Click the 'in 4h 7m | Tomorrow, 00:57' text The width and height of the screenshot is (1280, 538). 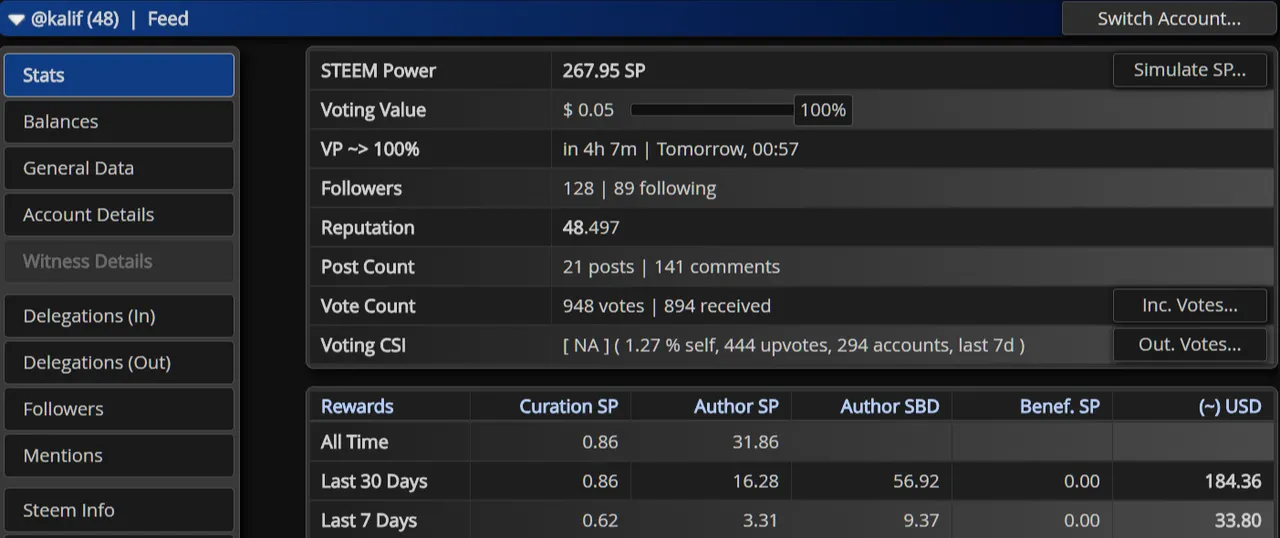coord(681,150)
